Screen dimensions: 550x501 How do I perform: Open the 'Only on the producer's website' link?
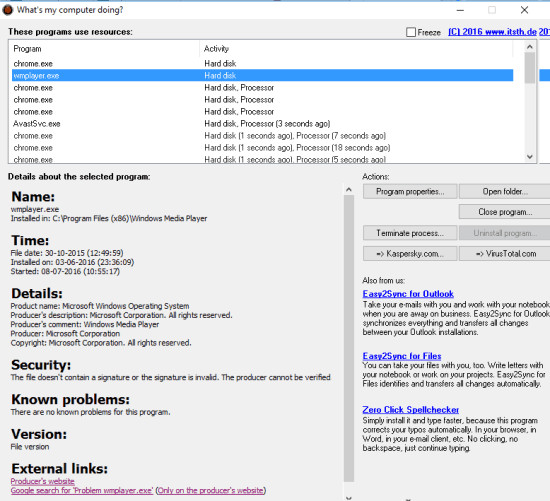pos(210,490)
